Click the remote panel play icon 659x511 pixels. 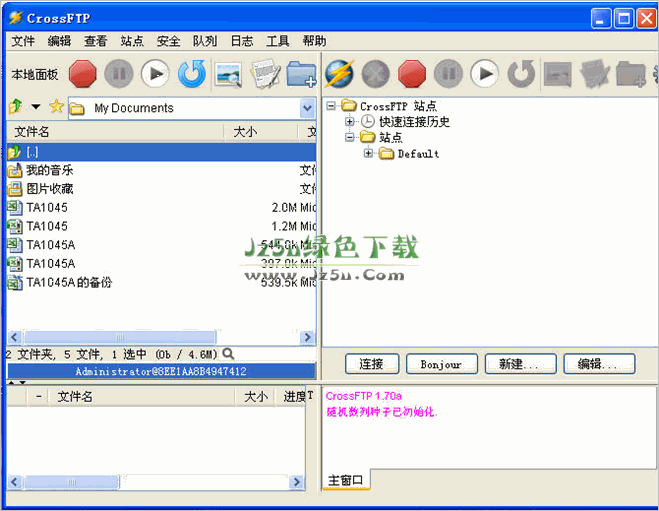tap(485, 74)
